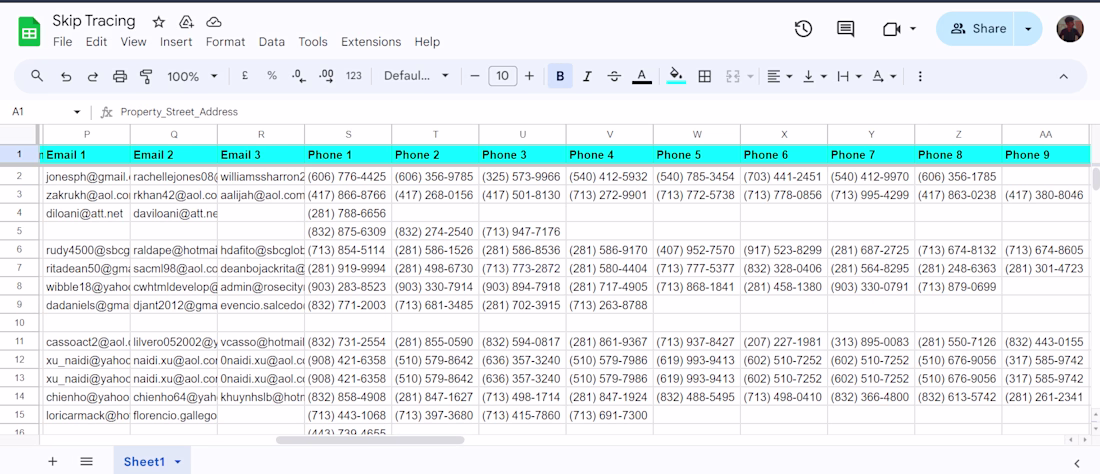Viewport: 1100px width, 474px height.
Task: Open the Tools menu
Action: [x=313, y=42]
